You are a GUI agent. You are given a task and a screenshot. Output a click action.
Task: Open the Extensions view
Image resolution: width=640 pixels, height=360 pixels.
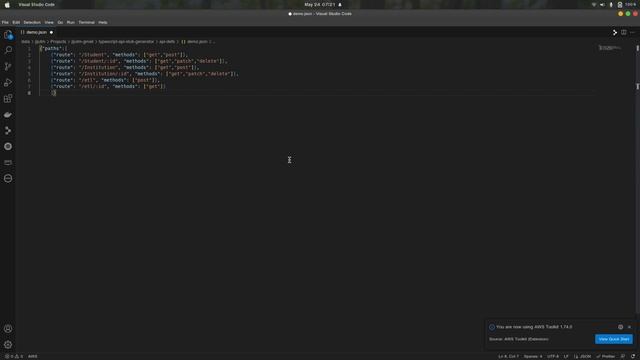coord(8,98)
